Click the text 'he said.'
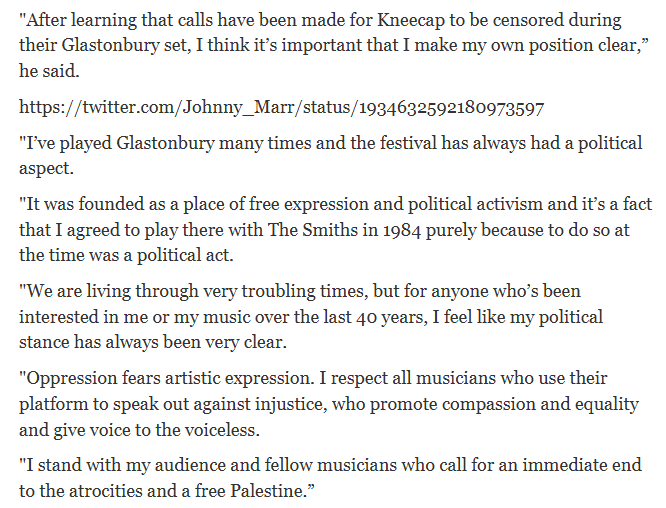Viewport: 666px width, 508px height. (49, 71)
